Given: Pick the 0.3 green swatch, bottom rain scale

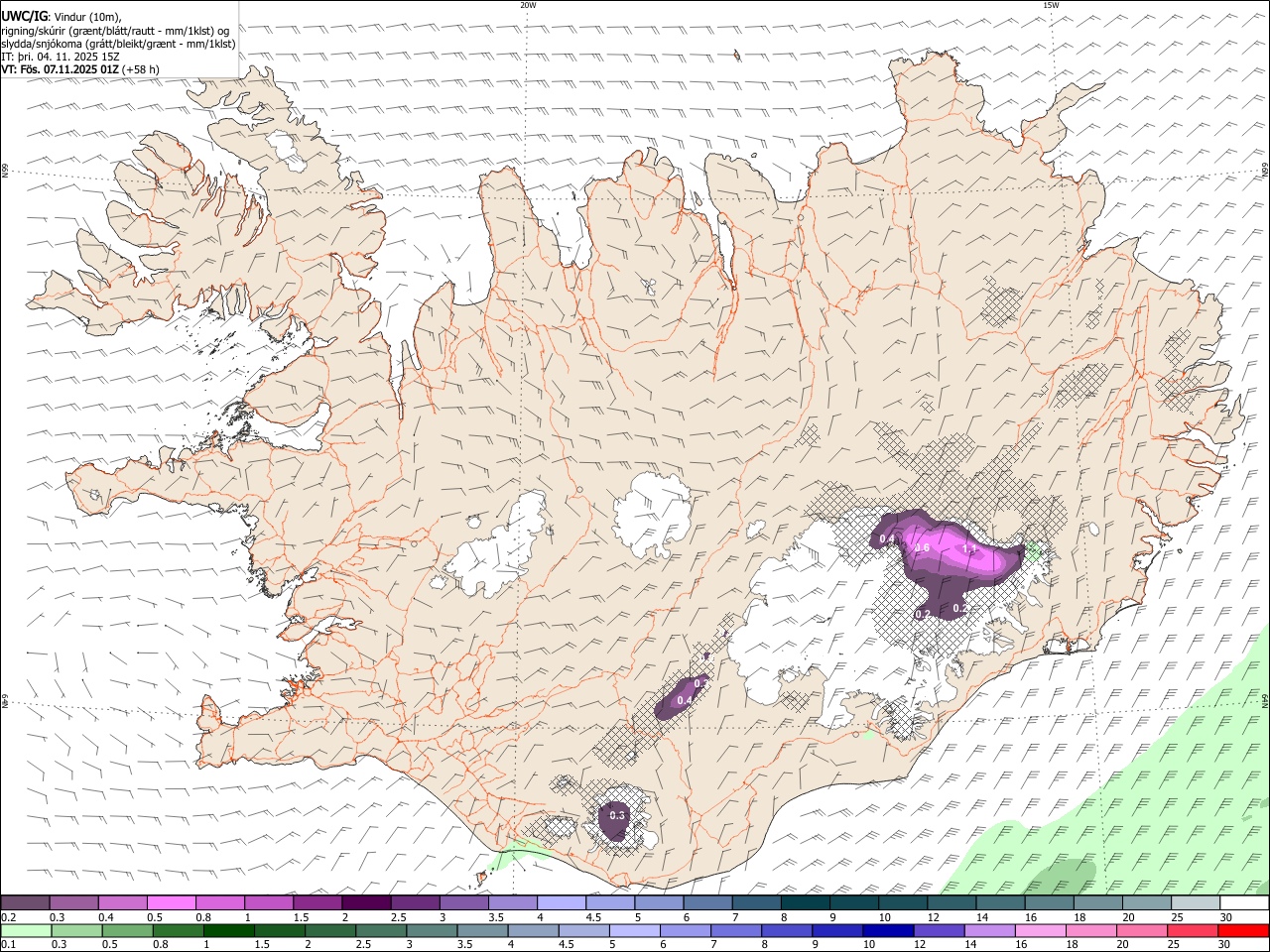Looking at the screenshot, I should pos(76,931).
